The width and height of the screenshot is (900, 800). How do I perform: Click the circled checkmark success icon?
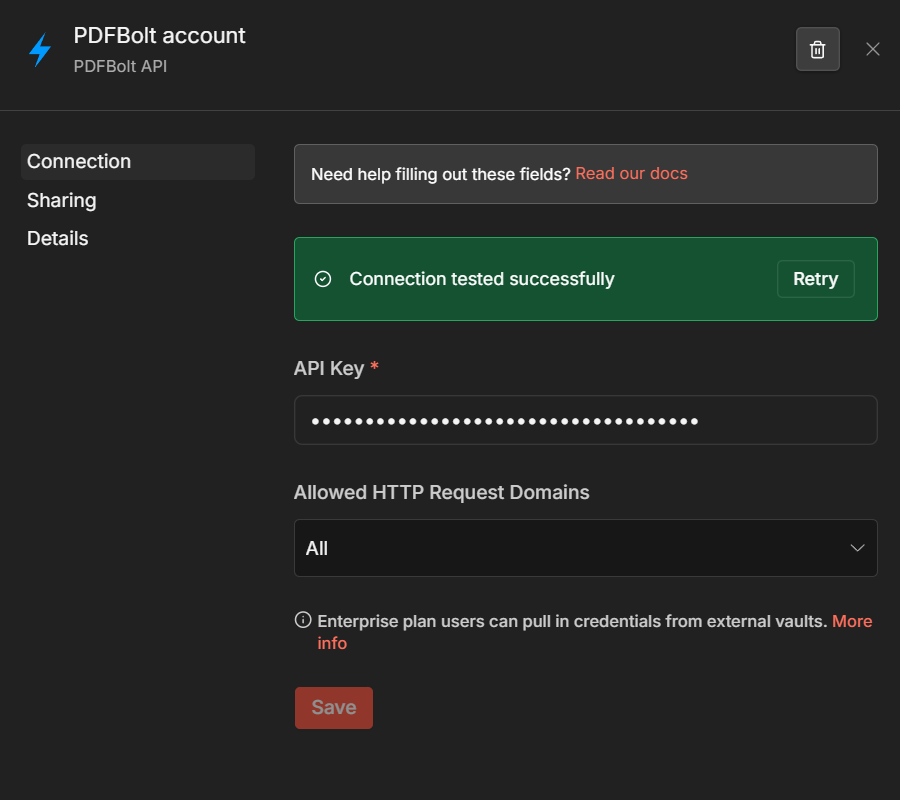click(322, 279)
